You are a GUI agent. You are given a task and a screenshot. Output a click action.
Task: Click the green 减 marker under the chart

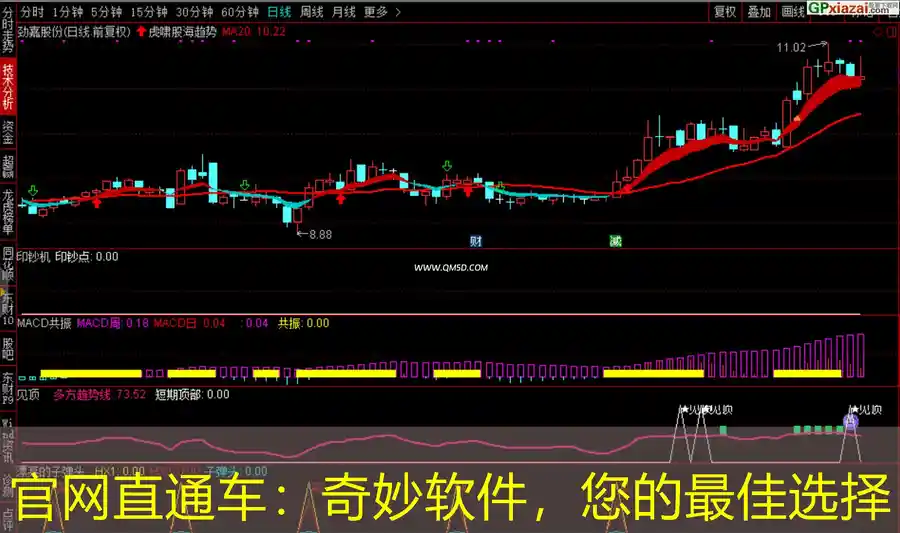(615, 241)
